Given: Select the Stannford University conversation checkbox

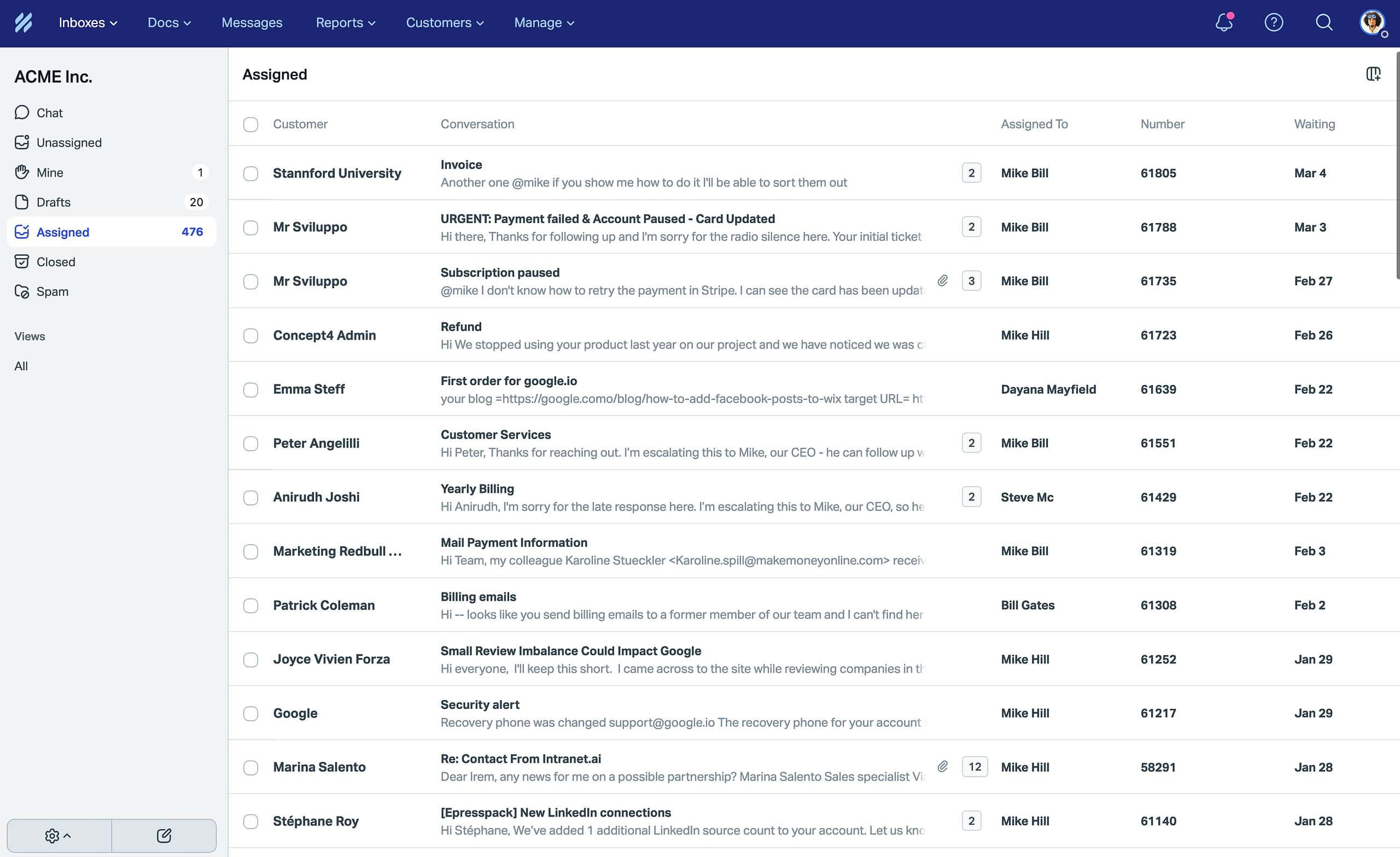Looking at the screenshot, I should [250, 173].
